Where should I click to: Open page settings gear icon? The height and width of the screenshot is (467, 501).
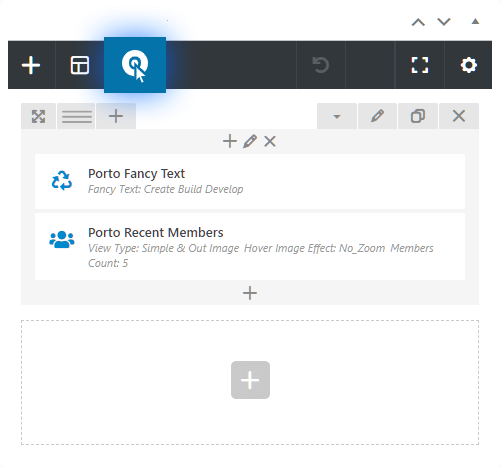[x=469, y=65]
